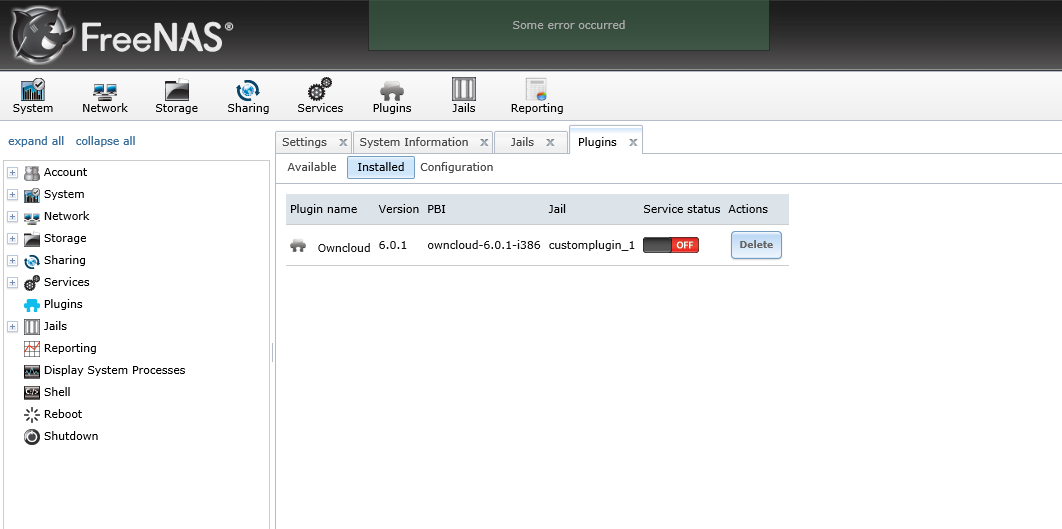This screenshot has width=1062, height=529.
Task: Click the Jail column header
Action: (557, 209)
